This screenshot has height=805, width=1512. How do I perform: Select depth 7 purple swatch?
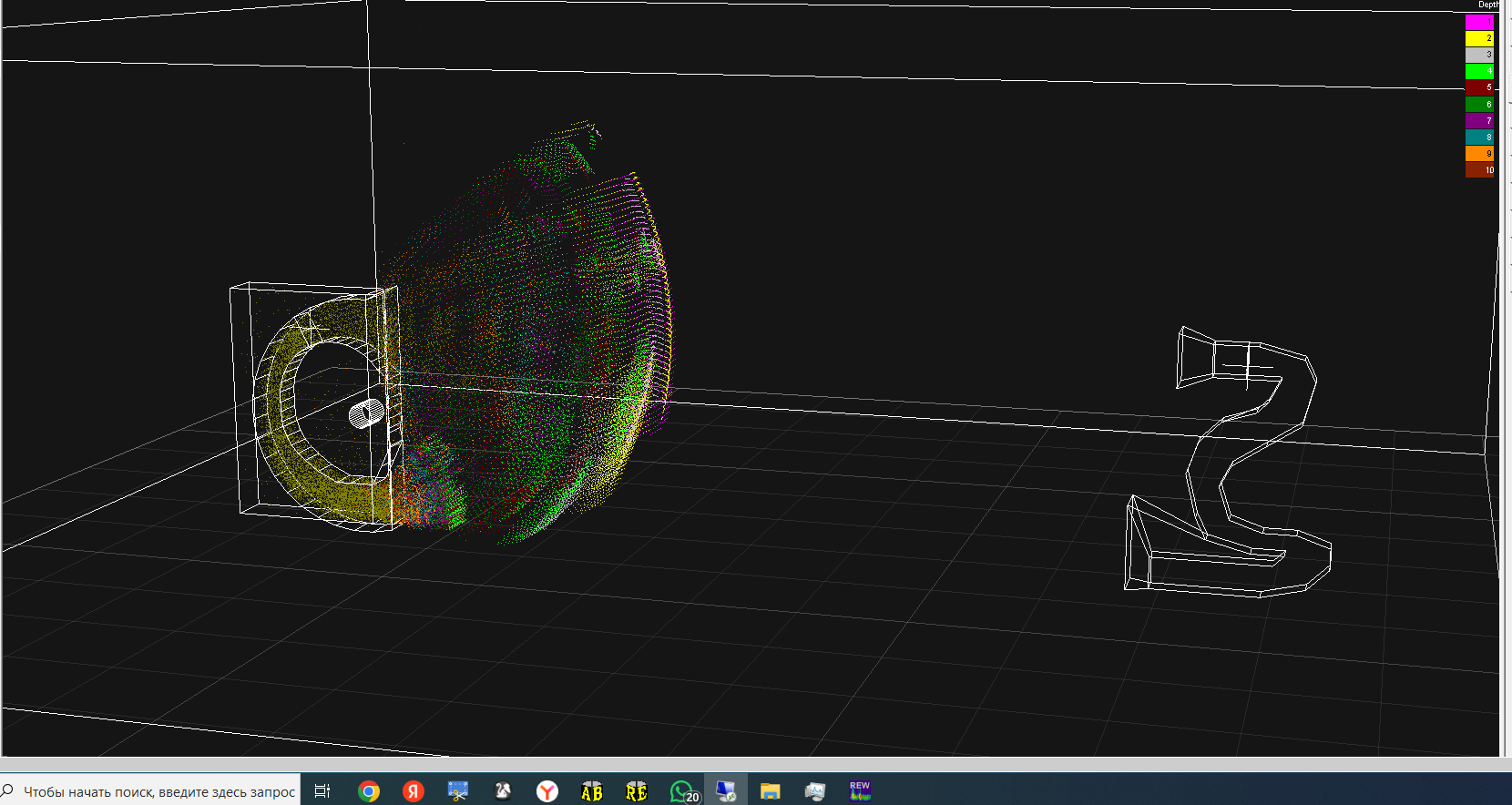(1479, 120)
